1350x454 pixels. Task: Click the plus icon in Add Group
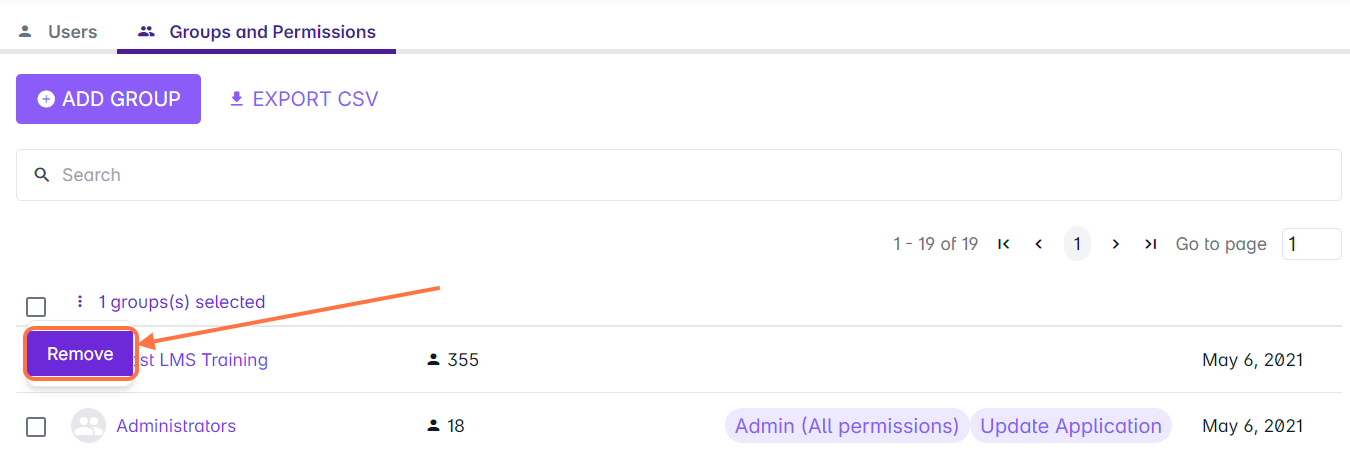coord(46,99)
